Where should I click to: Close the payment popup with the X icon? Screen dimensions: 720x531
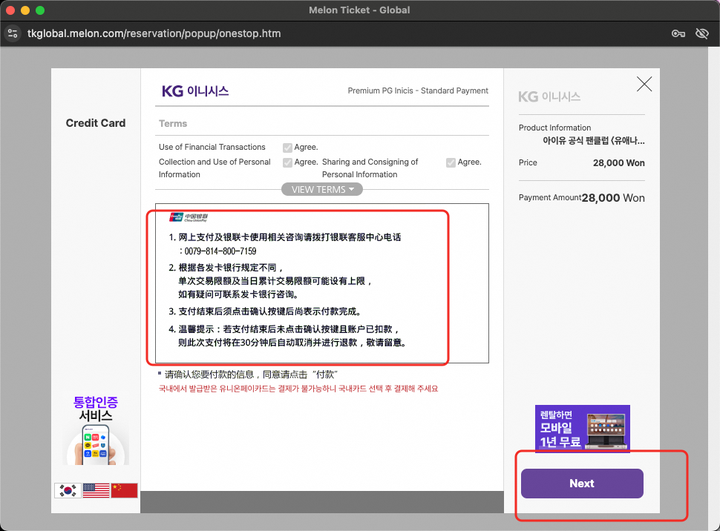(x=644, y=84)
